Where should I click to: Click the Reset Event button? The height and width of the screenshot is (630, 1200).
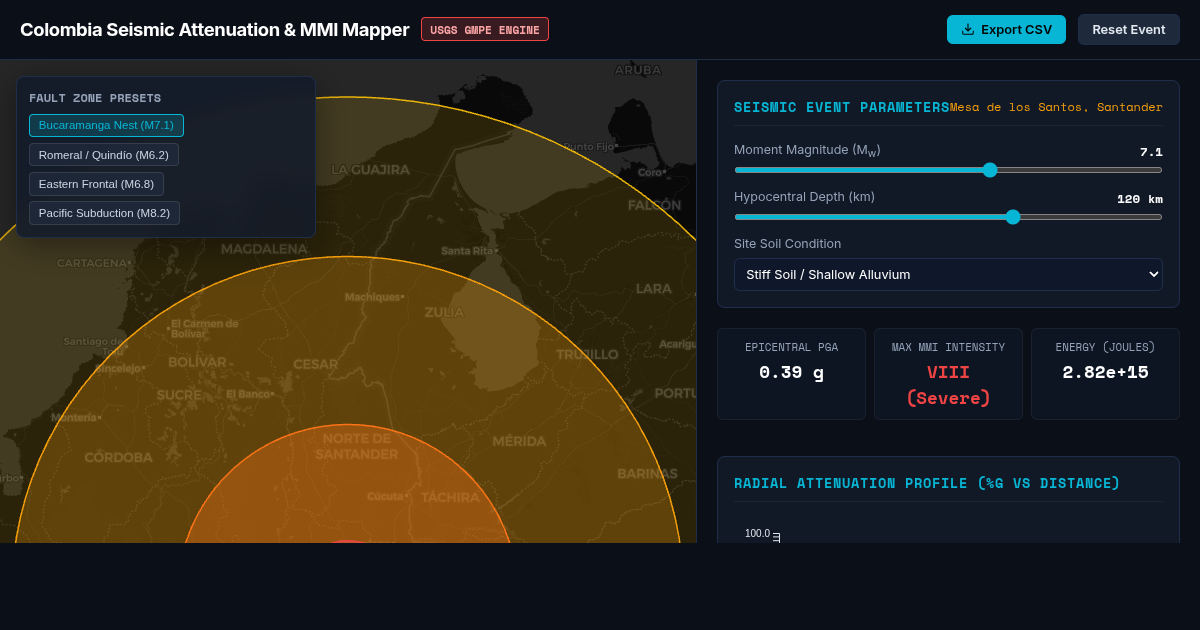coord(1128,29)
